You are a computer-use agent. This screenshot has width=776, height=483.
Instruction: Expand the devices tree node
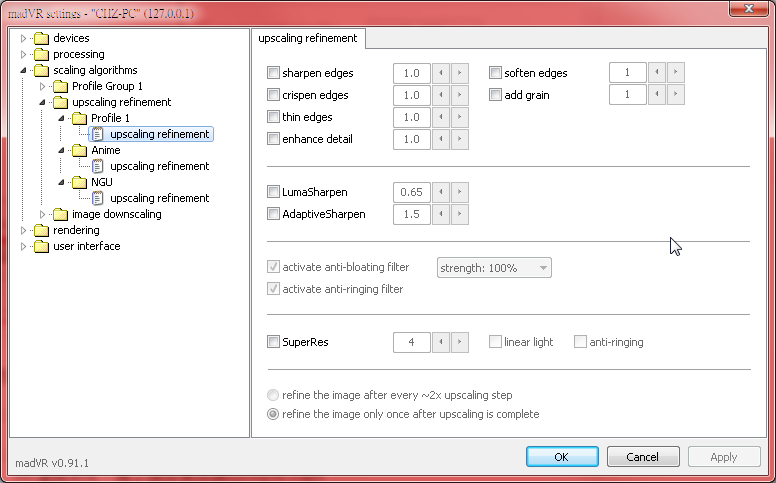coord(23,38)
